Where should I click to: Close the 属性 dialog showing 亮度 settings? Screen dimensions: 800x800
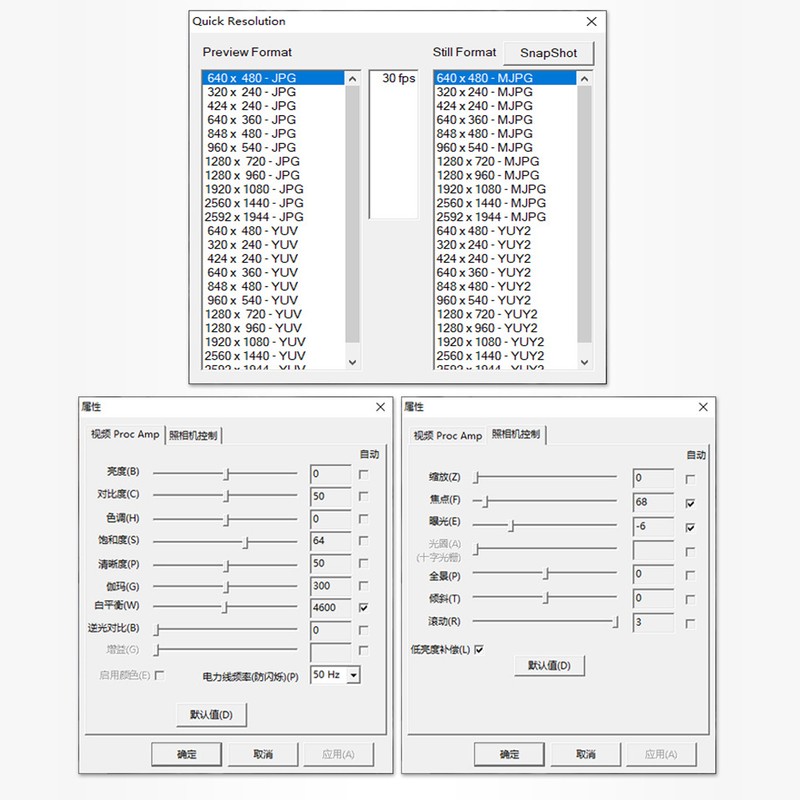pyautogui.click(x=380, y=407)
